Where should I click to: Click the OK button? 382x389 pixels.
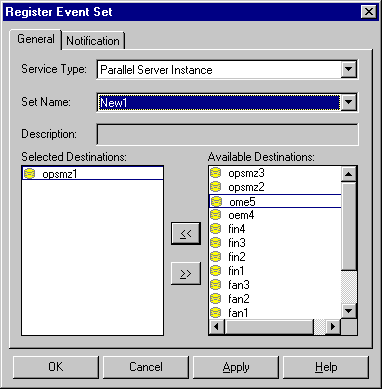click(56, 367)
